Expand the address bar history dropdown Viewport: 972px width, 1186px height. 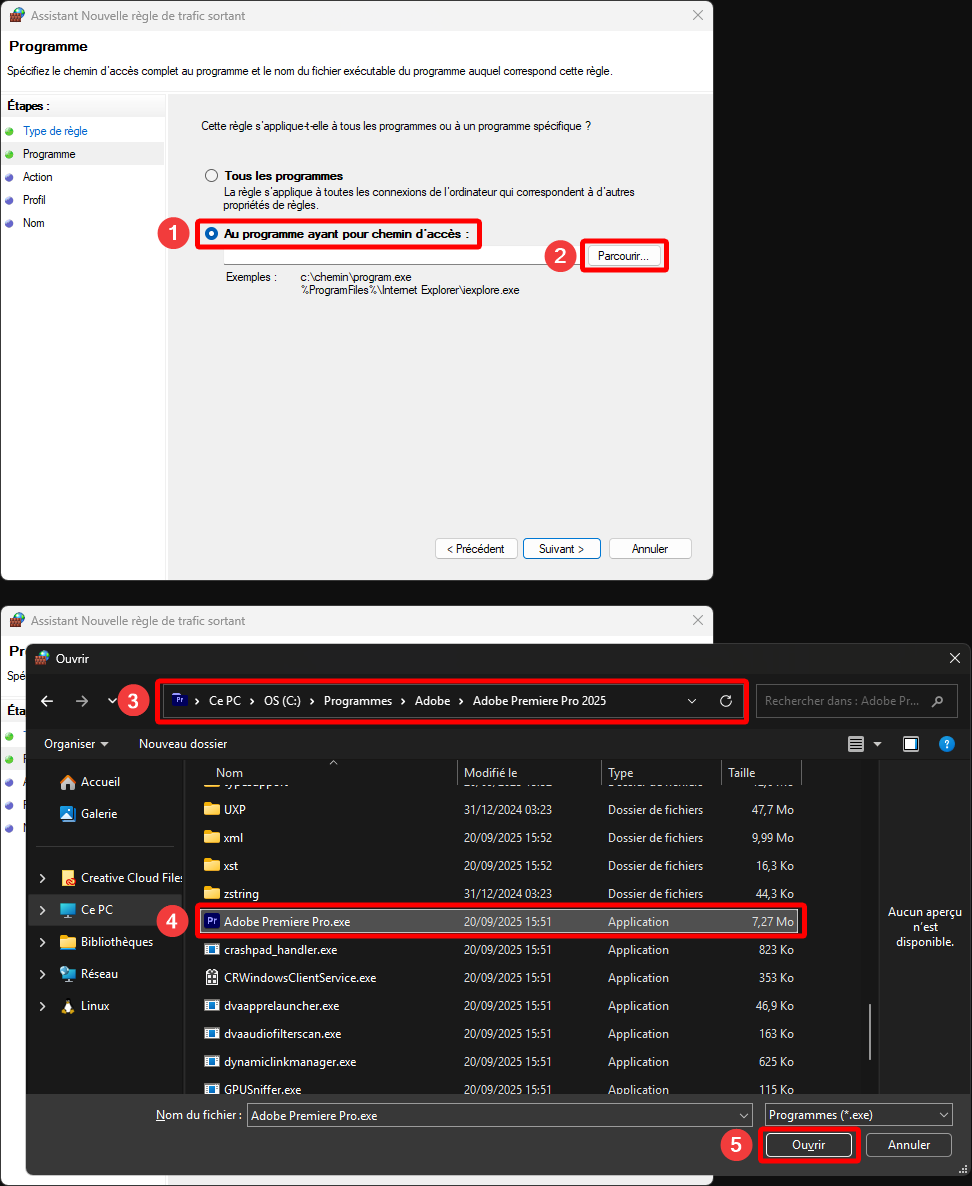coord(692,701)
